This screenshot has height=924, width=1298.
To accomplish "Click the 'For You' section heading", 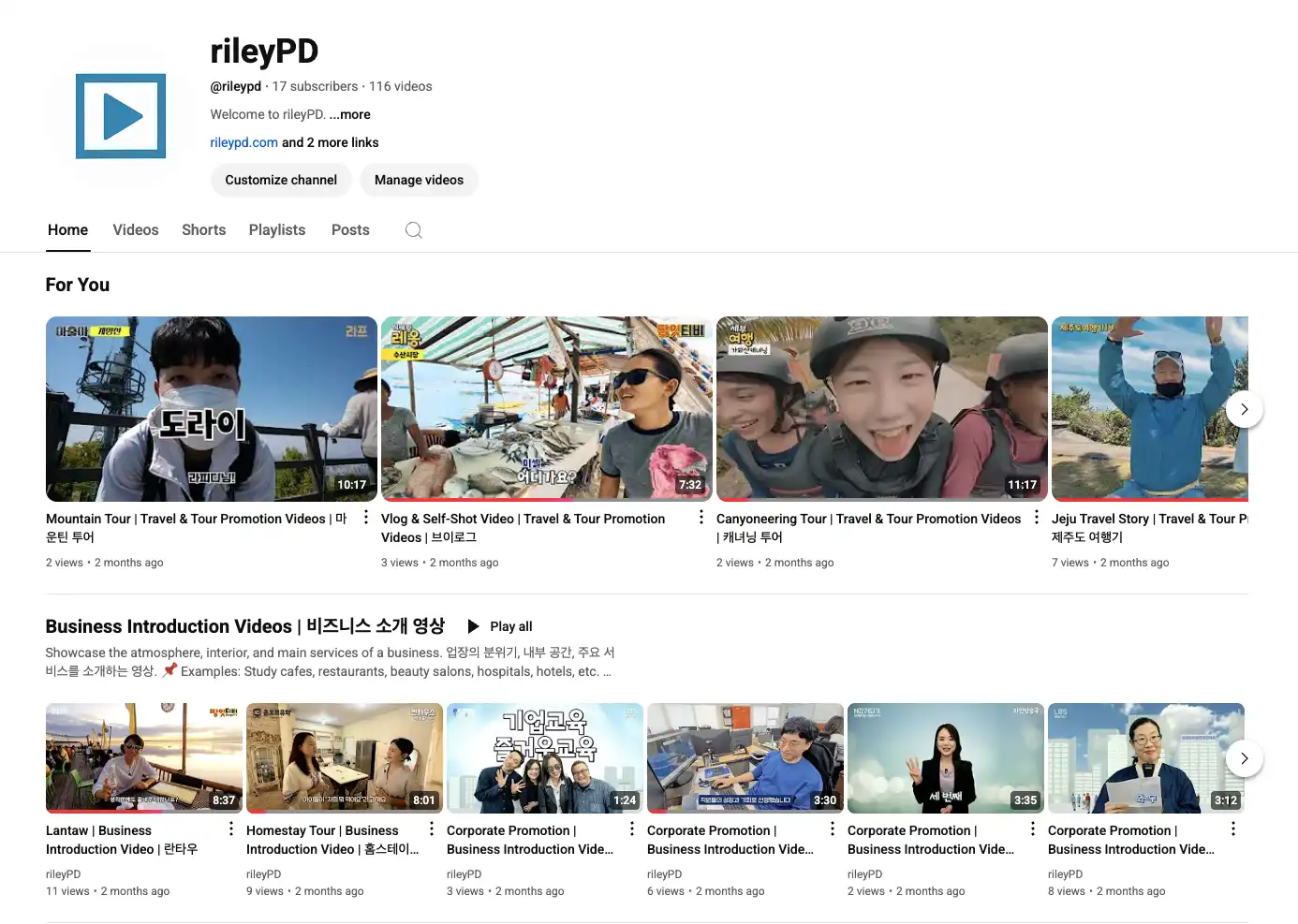I will [78, 285].
